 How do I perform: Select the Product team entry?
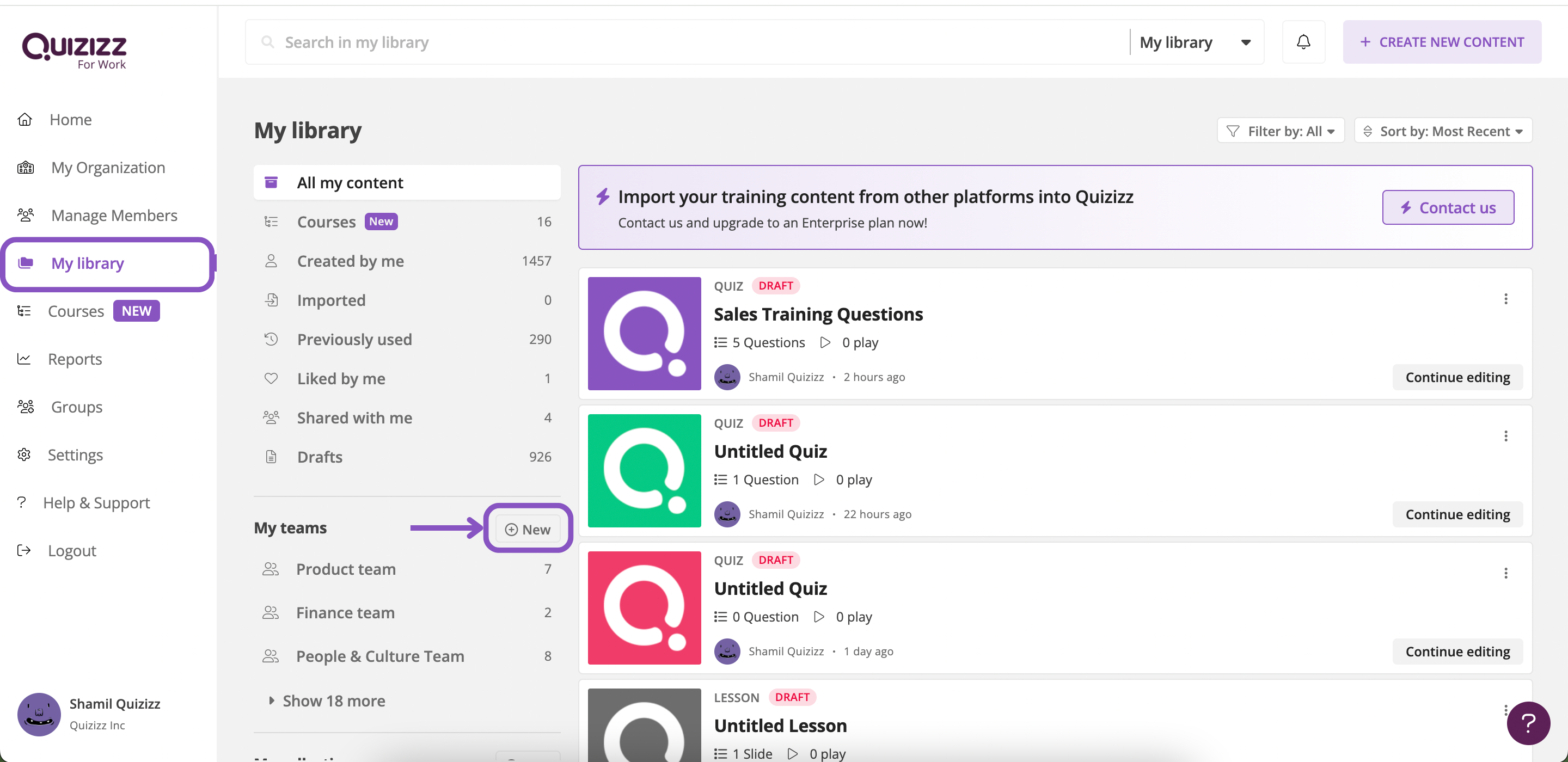(345, 569)
